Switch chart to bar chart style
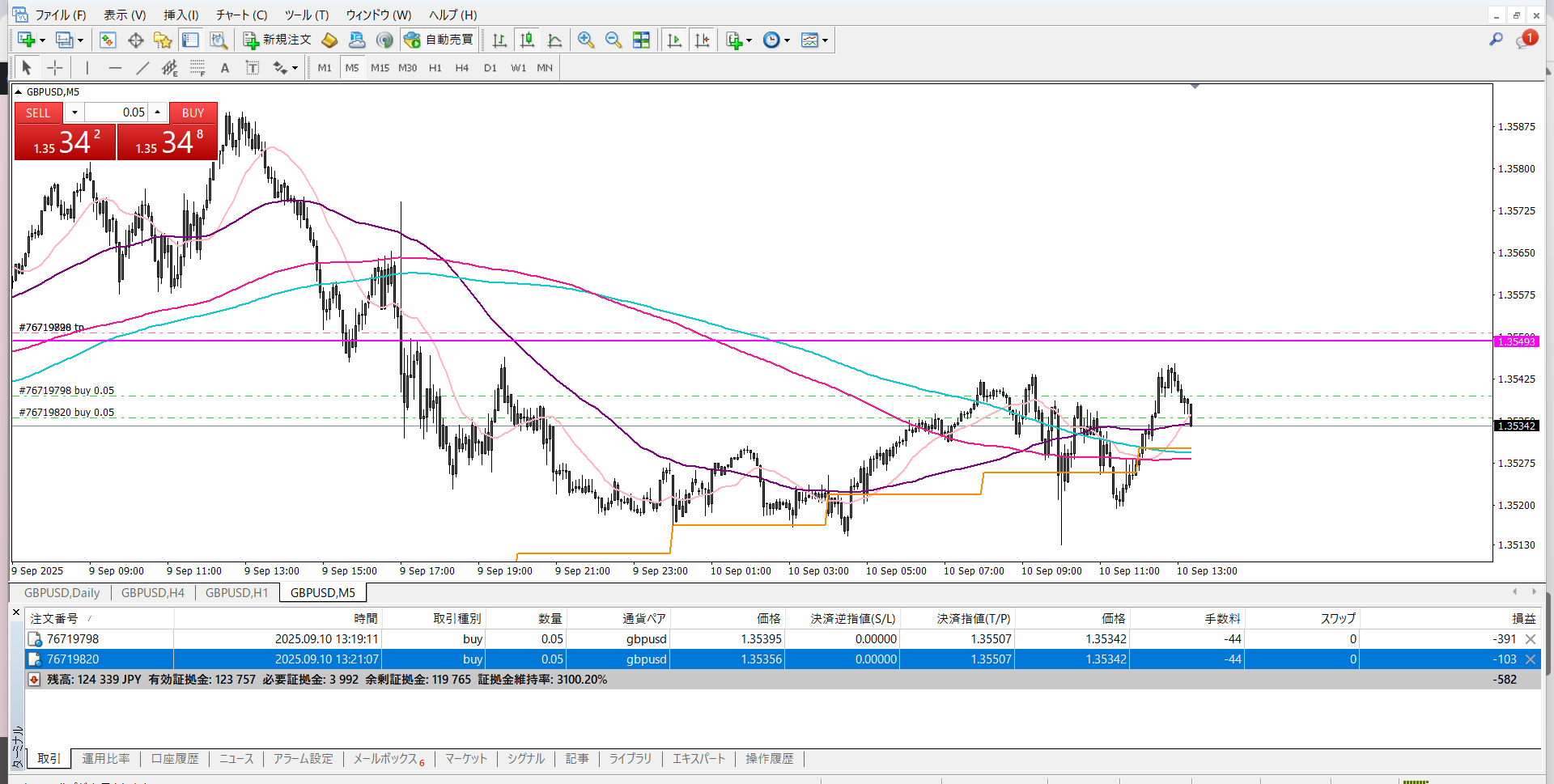1554x784 pixels. (499, 40)
